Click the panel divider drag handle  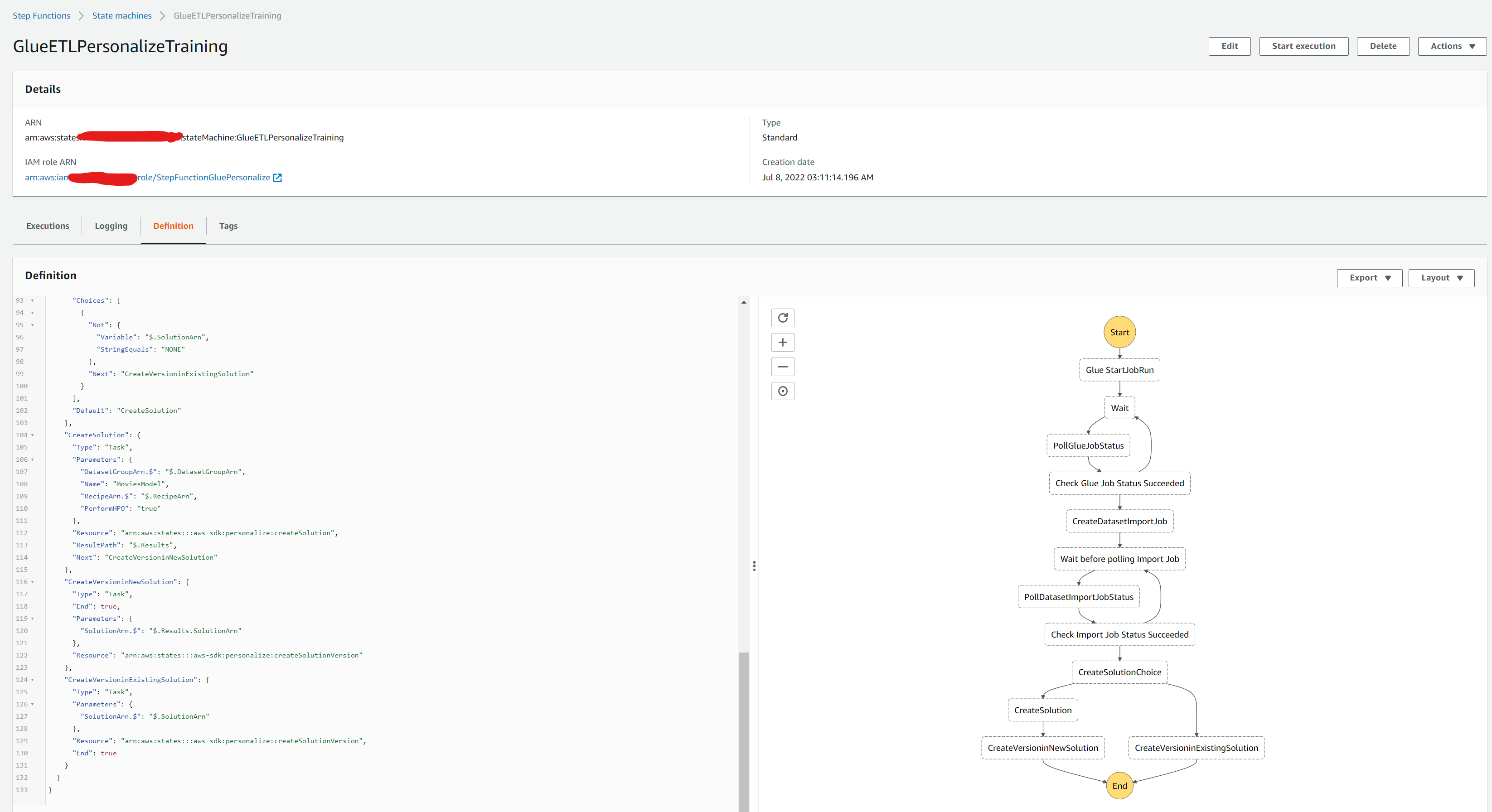click(x=754, y=566)
